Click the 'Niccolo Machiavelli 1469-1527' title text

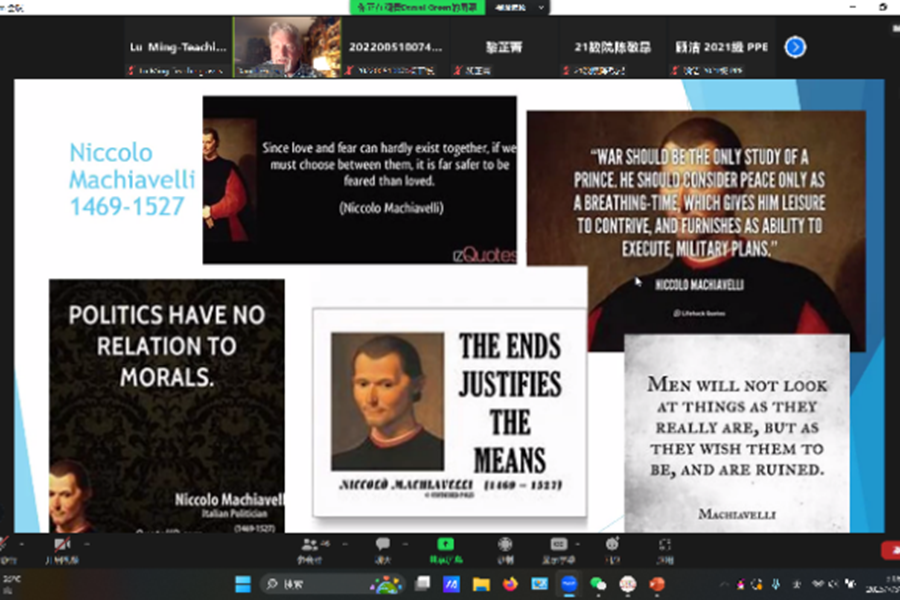(x=132, y=179)
